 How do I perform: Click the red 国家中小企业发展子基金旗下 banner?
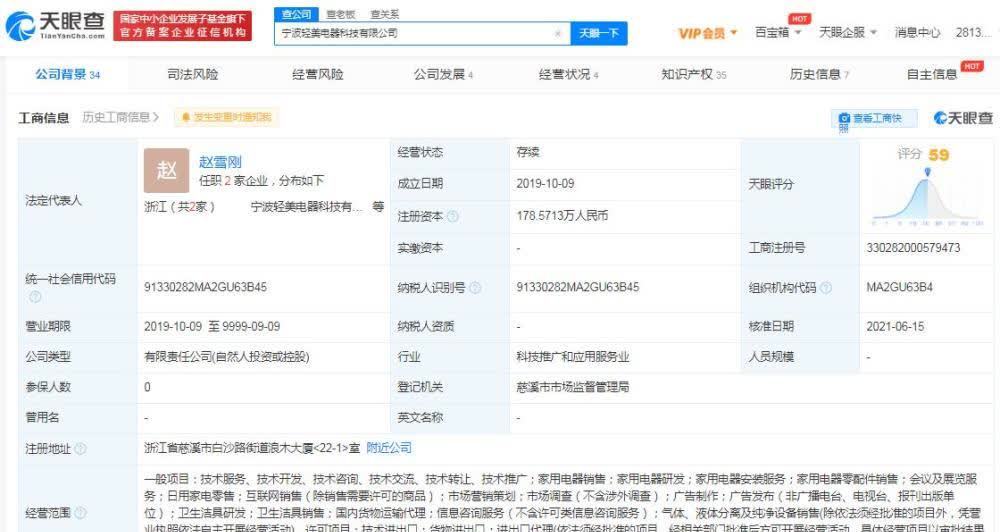pyautogui.click(x=182, y=26)
